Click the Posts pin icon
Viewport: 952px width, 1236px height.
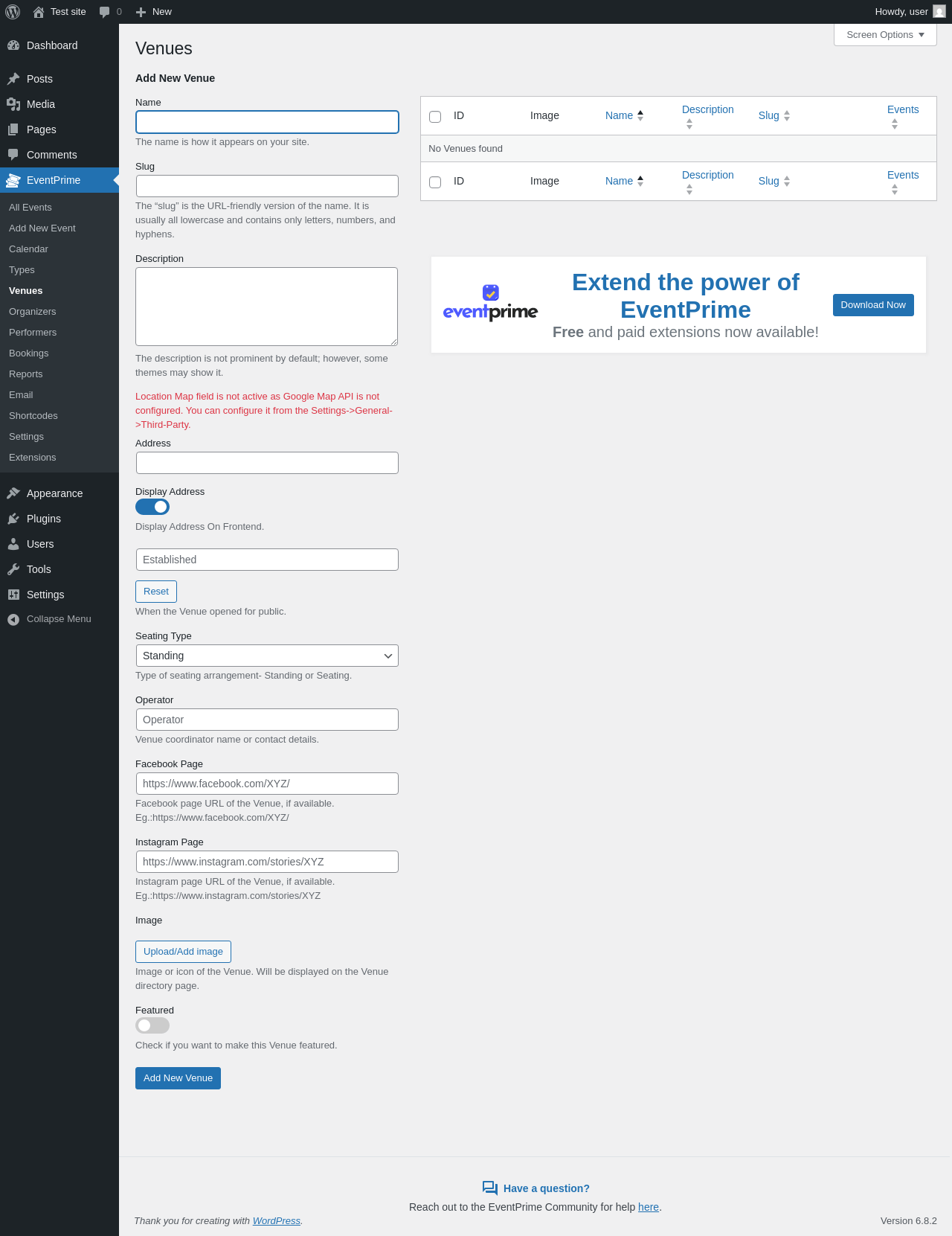(13, 79)
